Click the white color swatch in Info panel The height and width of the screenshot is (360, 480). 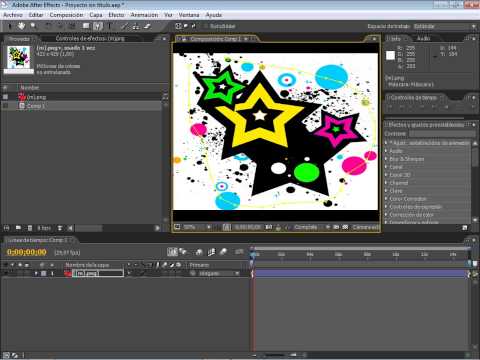point(390,55)
